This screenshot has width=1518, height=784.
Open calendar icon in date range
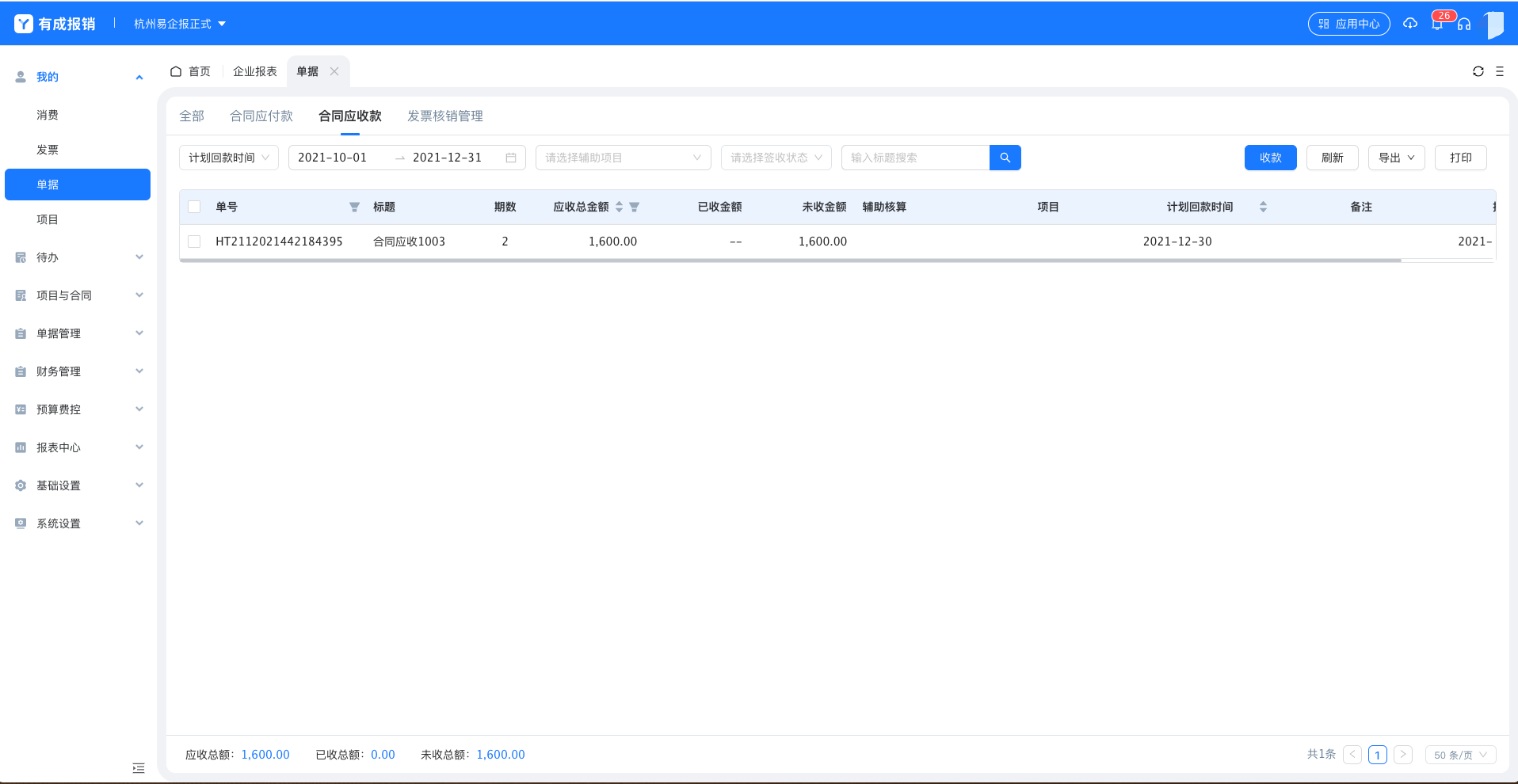click(511, 158)
